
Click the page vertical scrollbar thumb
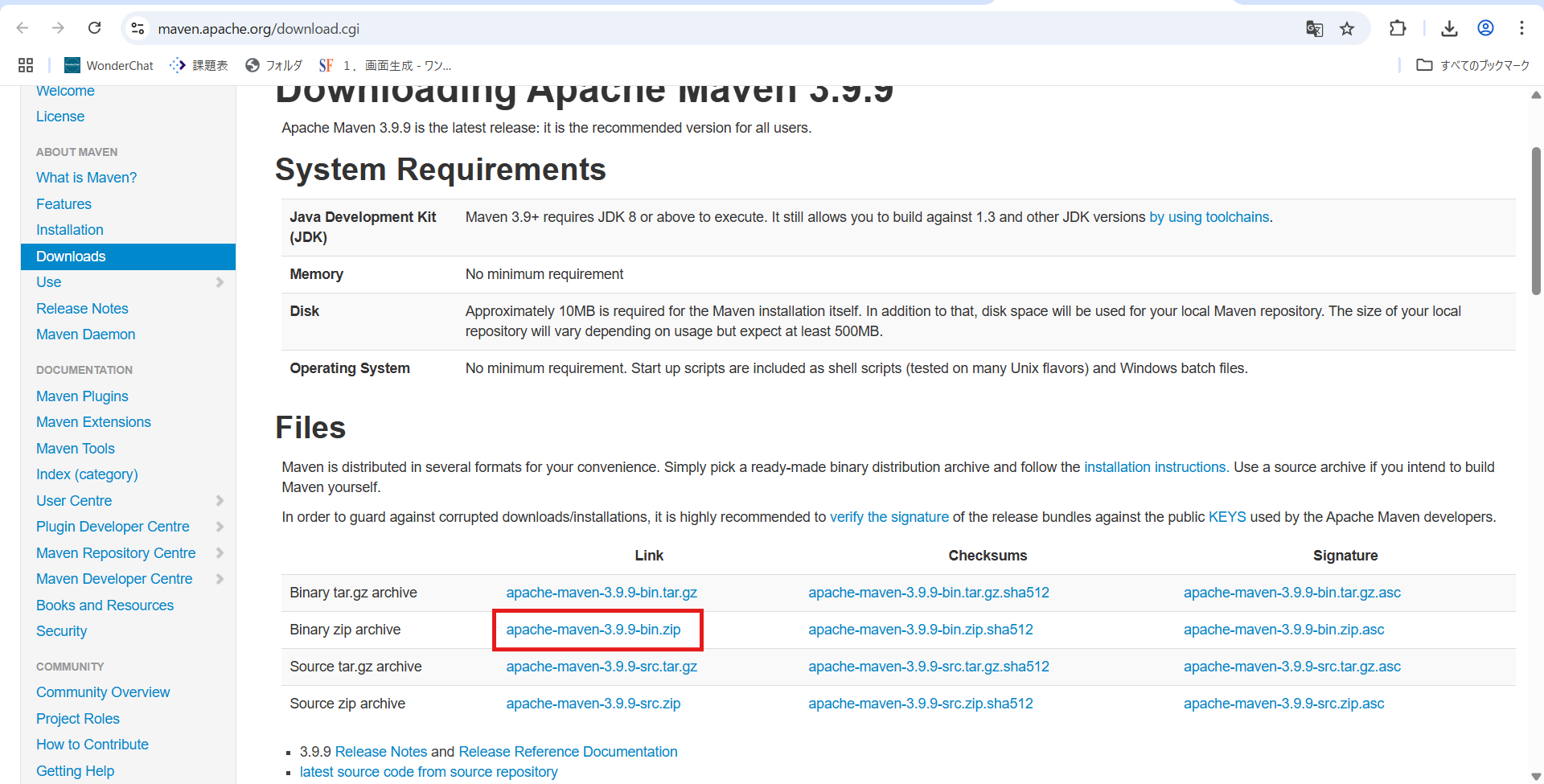(1536, 220)
